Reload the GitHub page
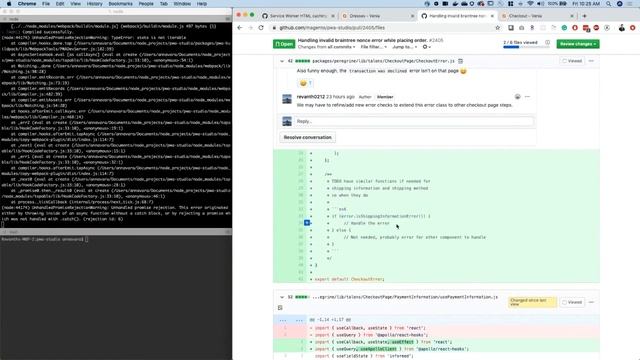Viewport: 640px width, 360px height. (x=261, y=28)
